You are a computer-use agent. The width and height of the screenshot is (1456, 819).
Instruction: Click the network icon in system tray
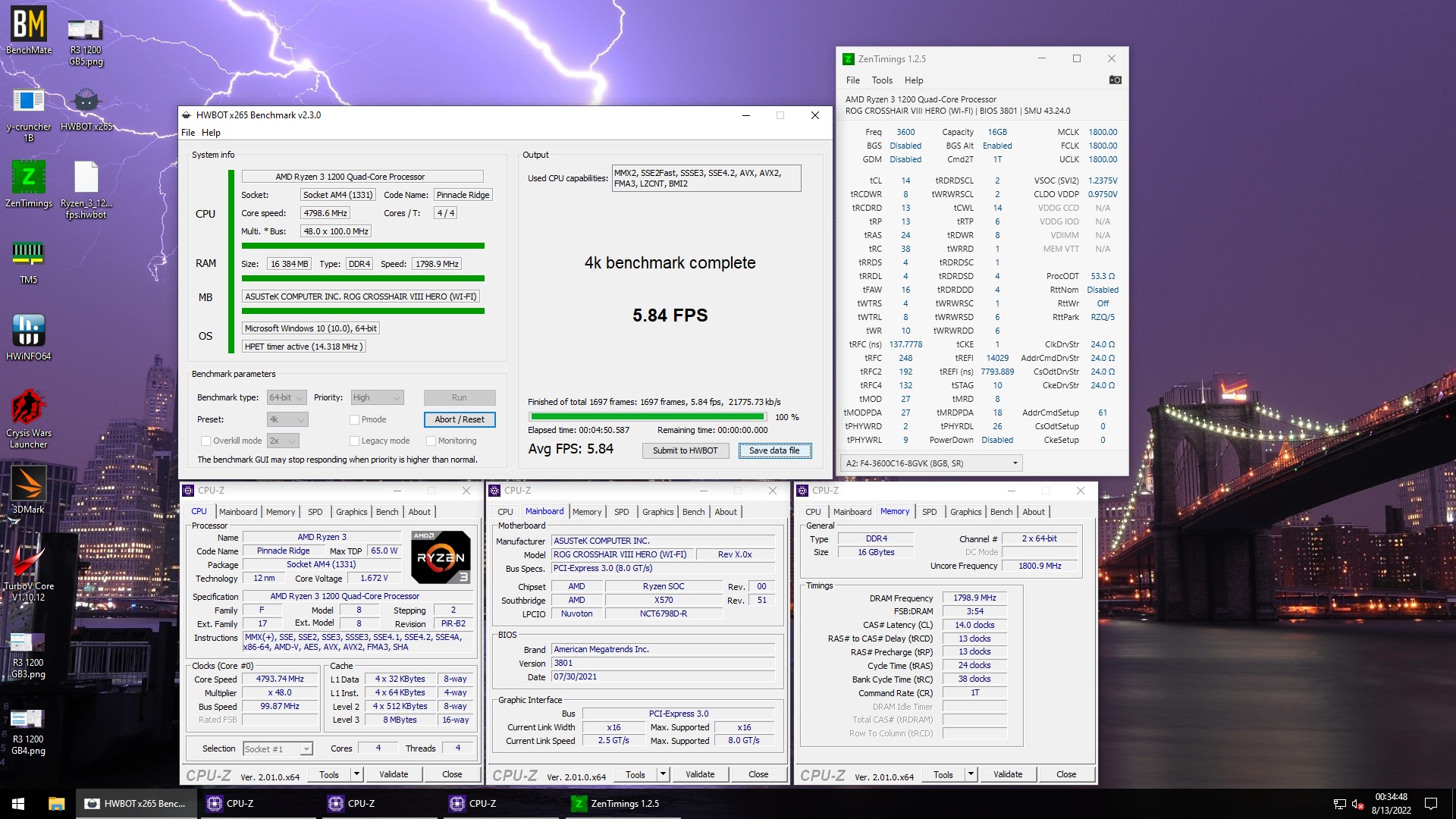pyautogui.click(x=1339, y=804)
